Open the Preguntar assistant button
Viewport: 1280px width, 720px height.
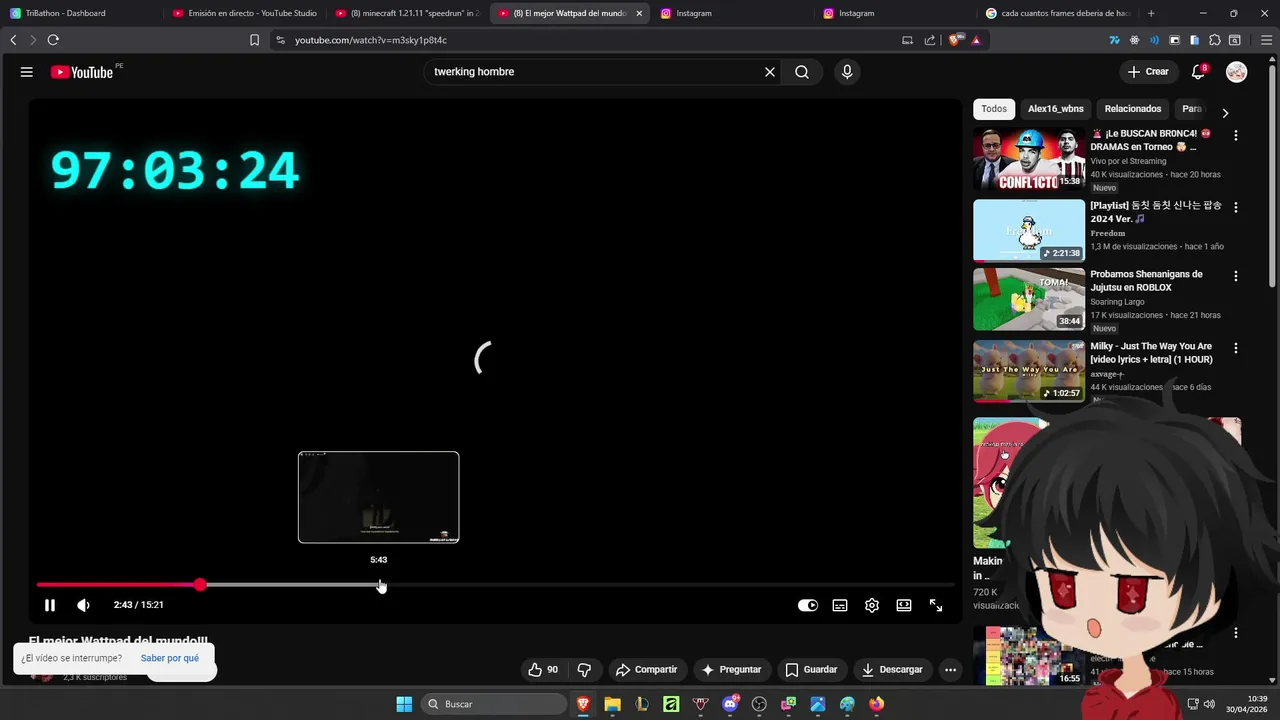[732, 670]
